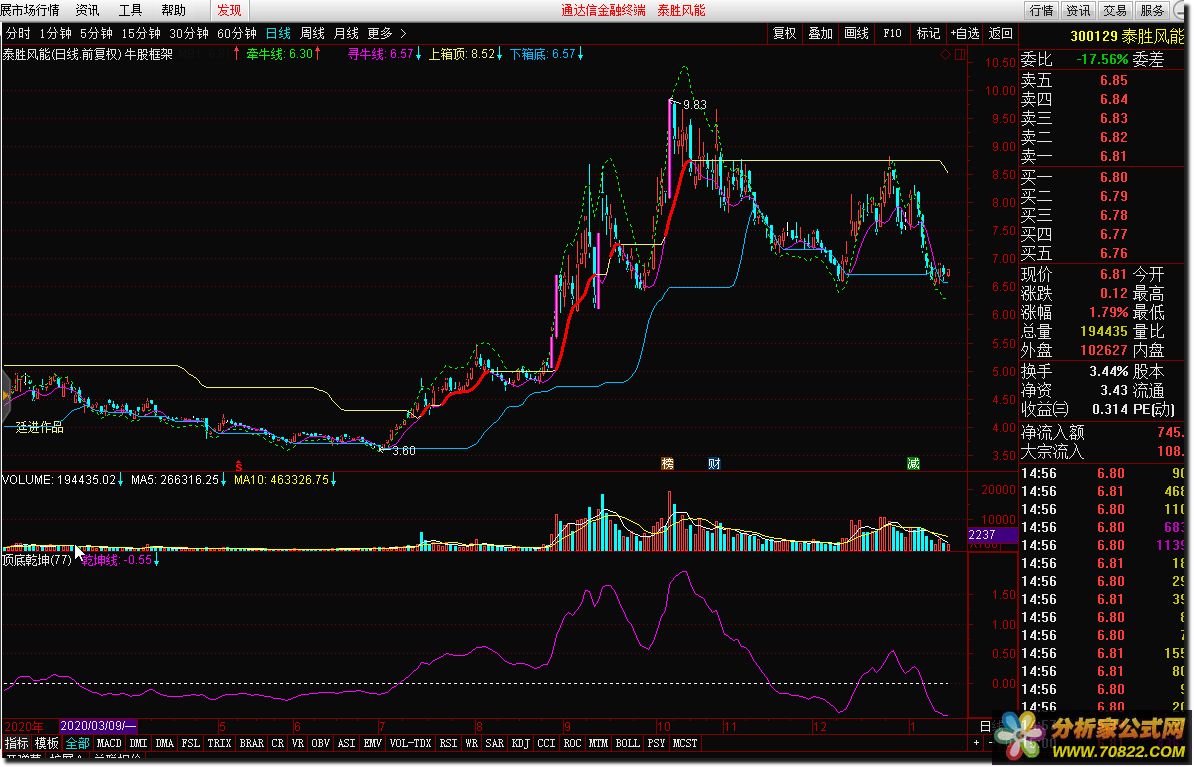Click the 卖一 ask price 6.81
This screenshot has height=767, width=1194.
pos(1113,156)
